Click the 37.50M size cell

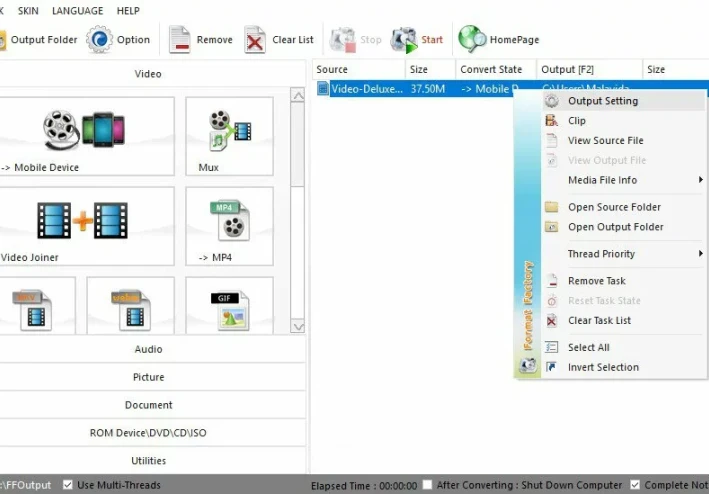click(427, 89)
